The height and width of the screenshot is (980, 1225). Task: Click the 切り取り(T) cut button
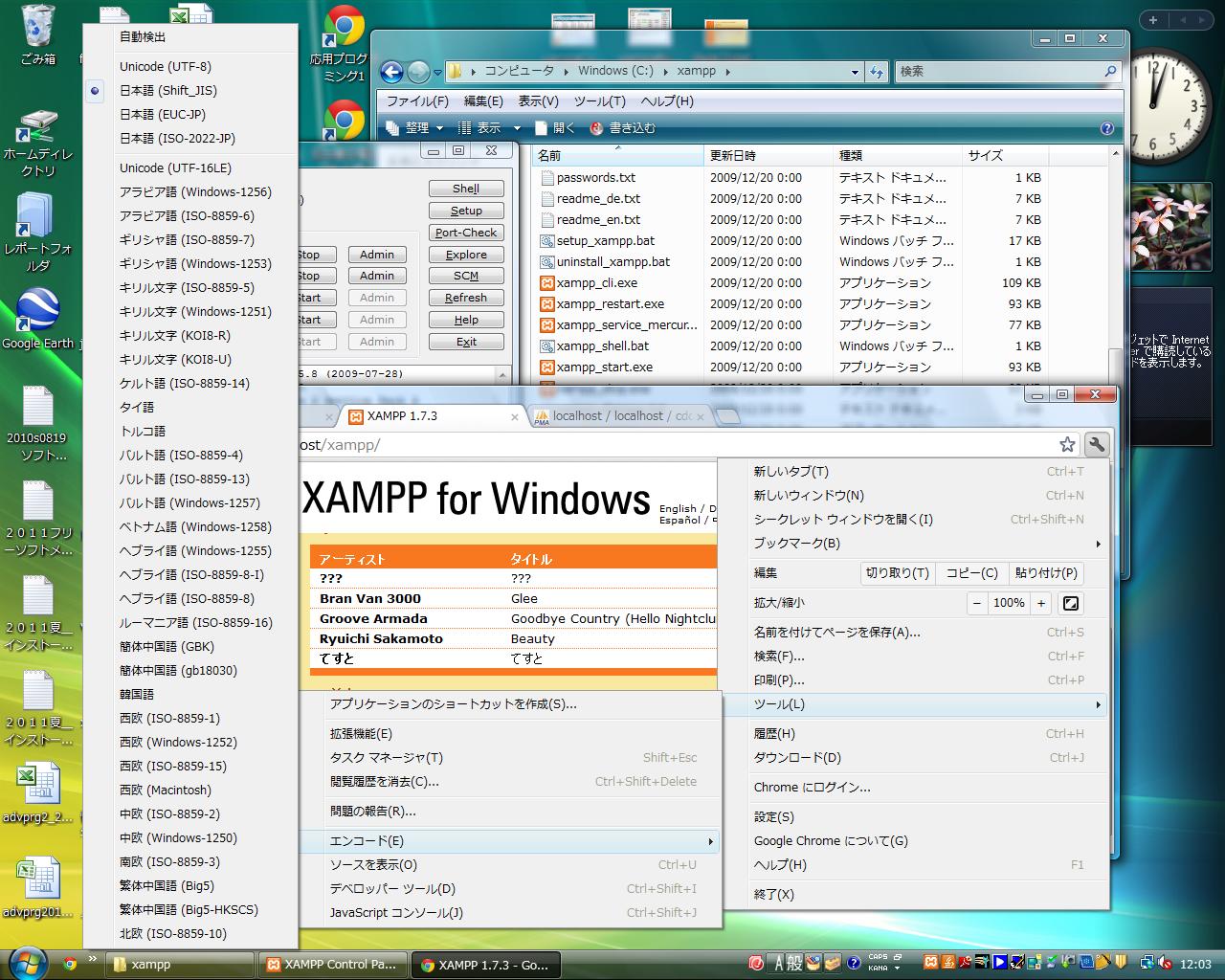897,573
